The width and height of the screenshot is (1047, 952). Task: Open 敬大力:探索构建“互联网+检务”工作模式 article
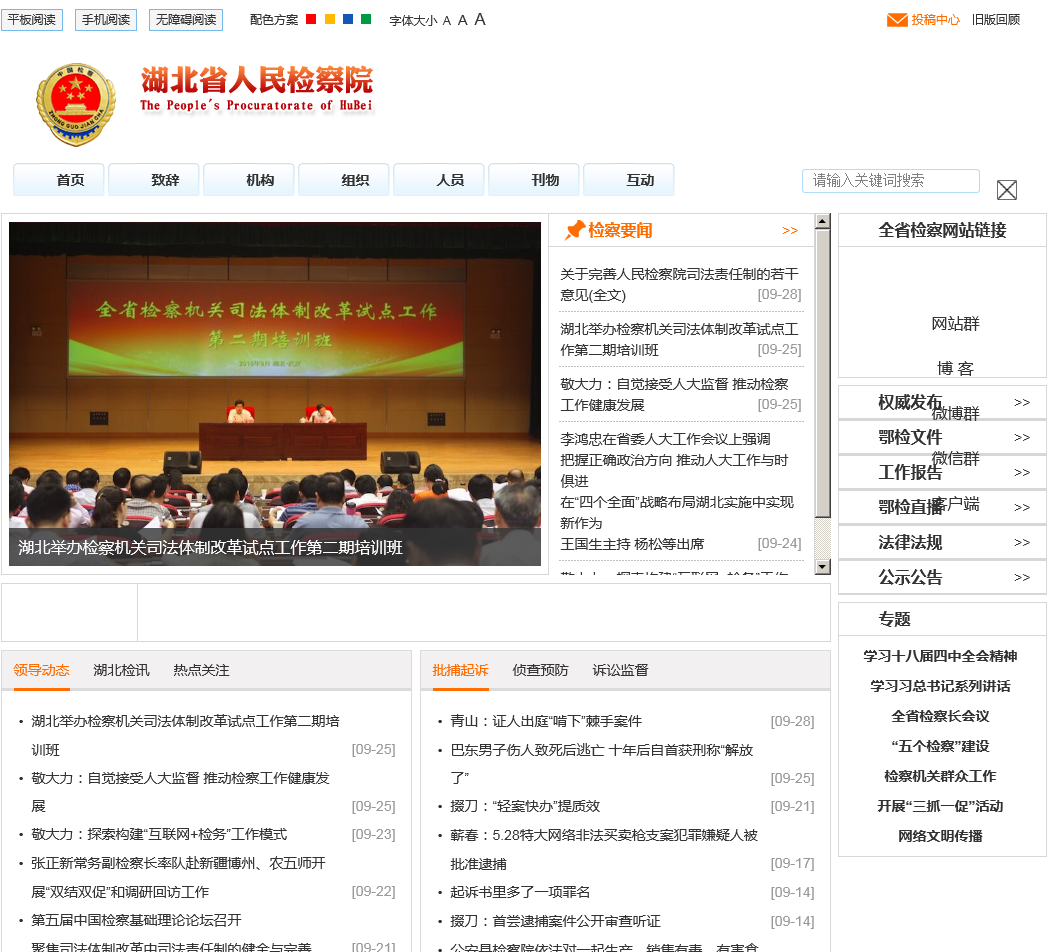click(159, 835)
